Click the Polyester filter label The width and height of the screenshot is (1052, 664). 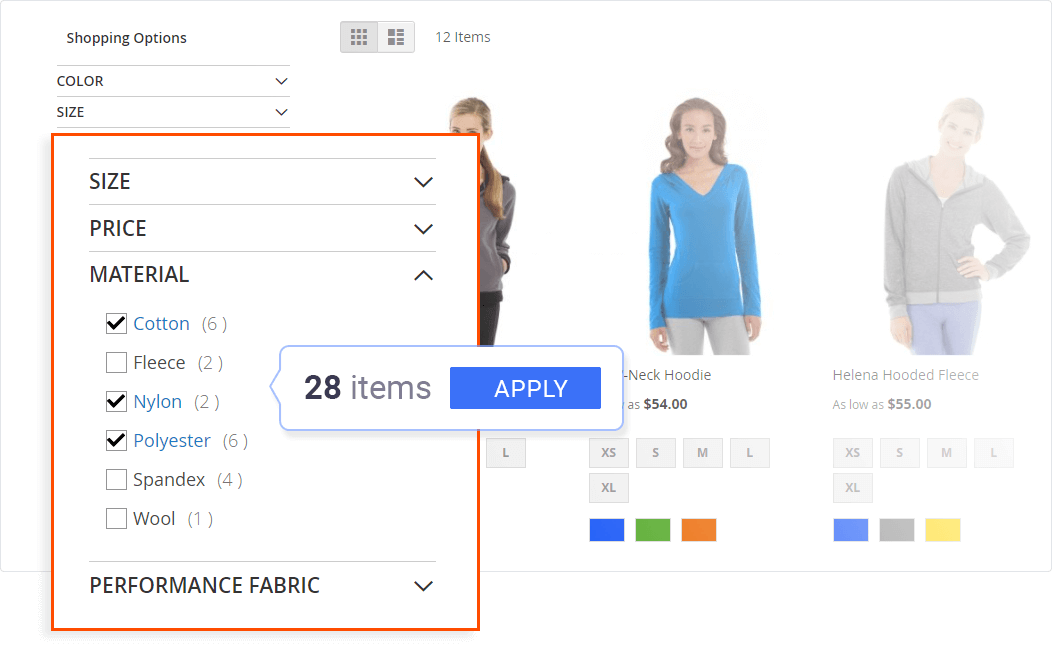click(172, 441)
